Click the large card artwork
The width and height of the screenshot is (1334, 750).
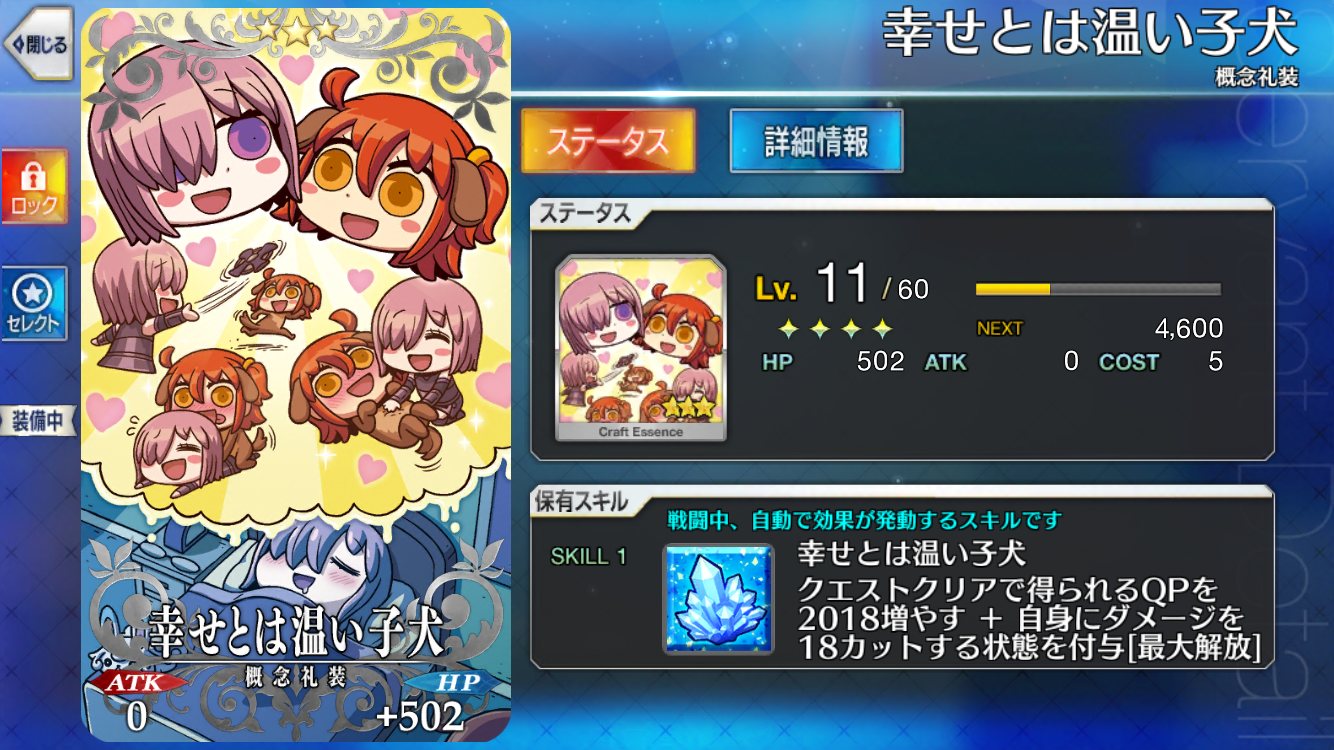(296, 375)
